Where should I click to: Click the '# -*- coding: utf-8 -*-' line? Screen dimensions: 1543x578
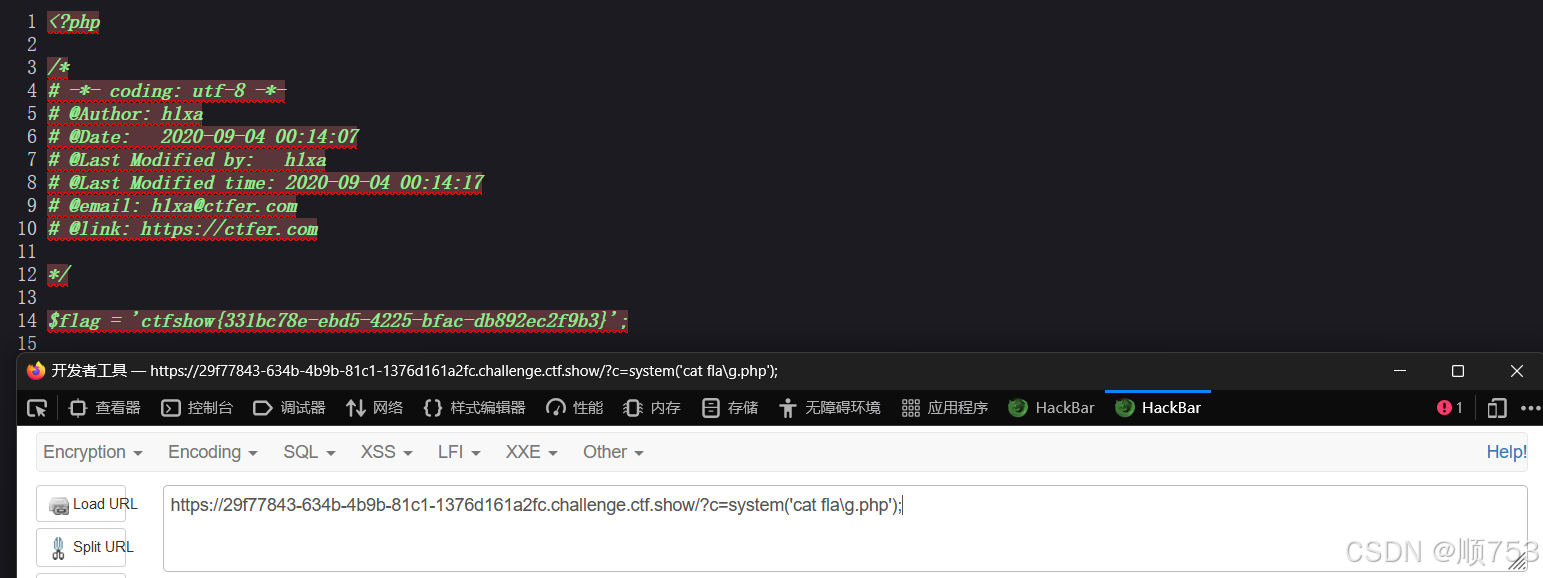point(167,90)
